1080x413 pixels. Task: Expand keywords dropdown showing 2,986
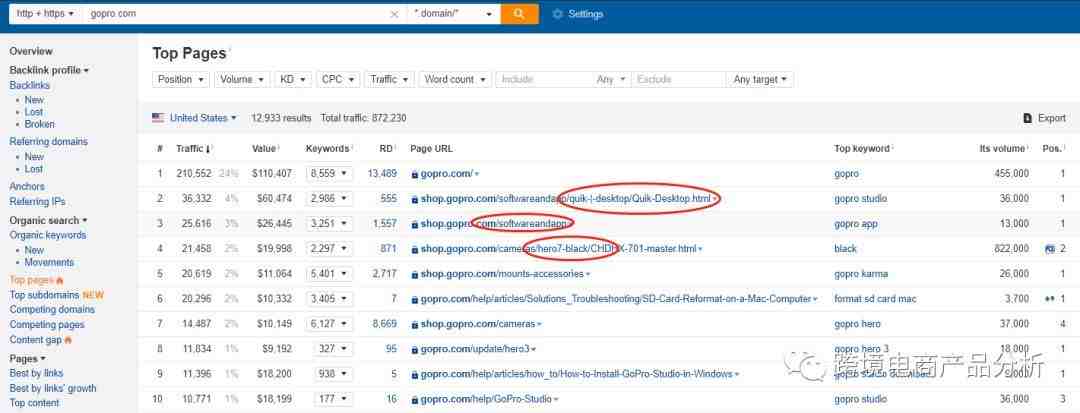329,198
